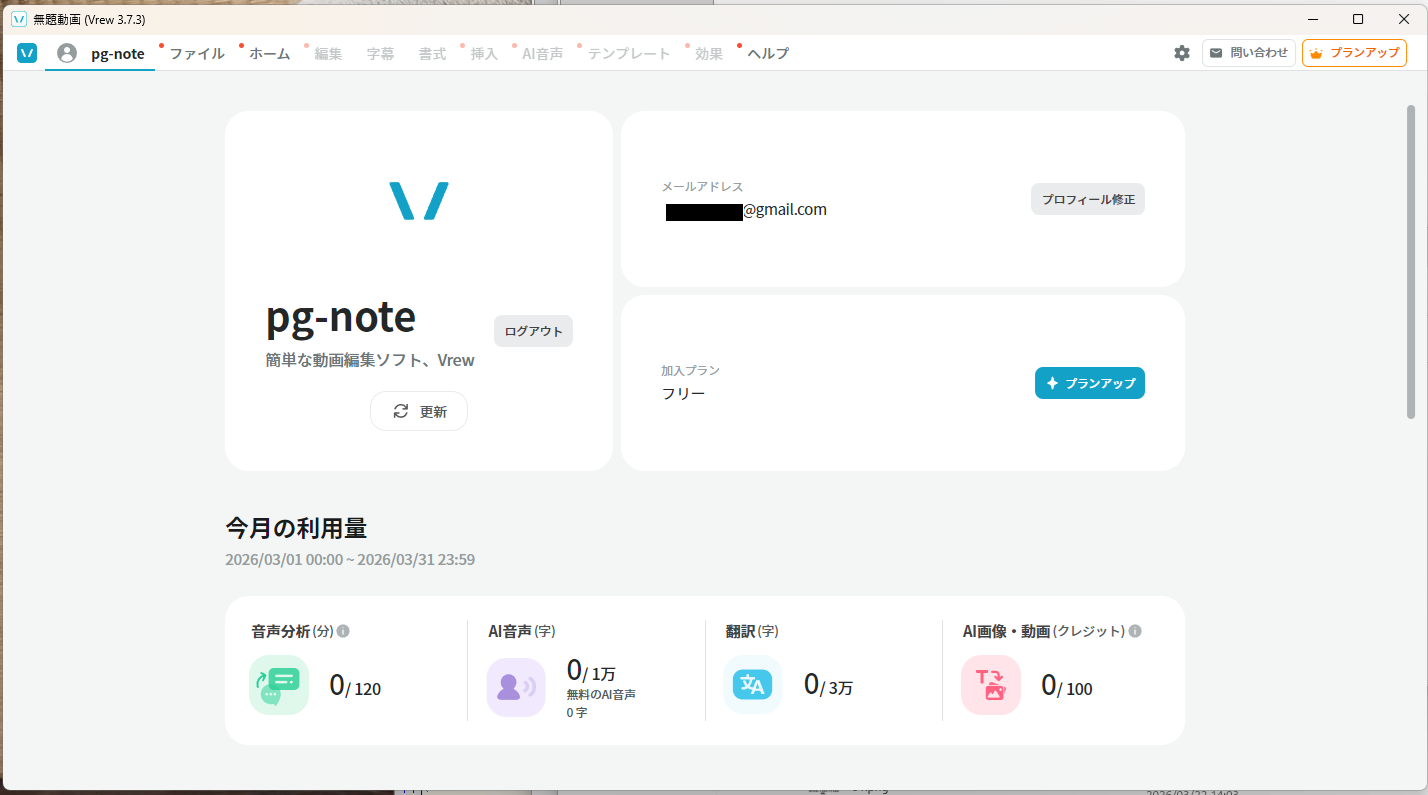Click the プロフィール修正 button
Viewport: 1428px width, 795px height.
coord(1088,199)
